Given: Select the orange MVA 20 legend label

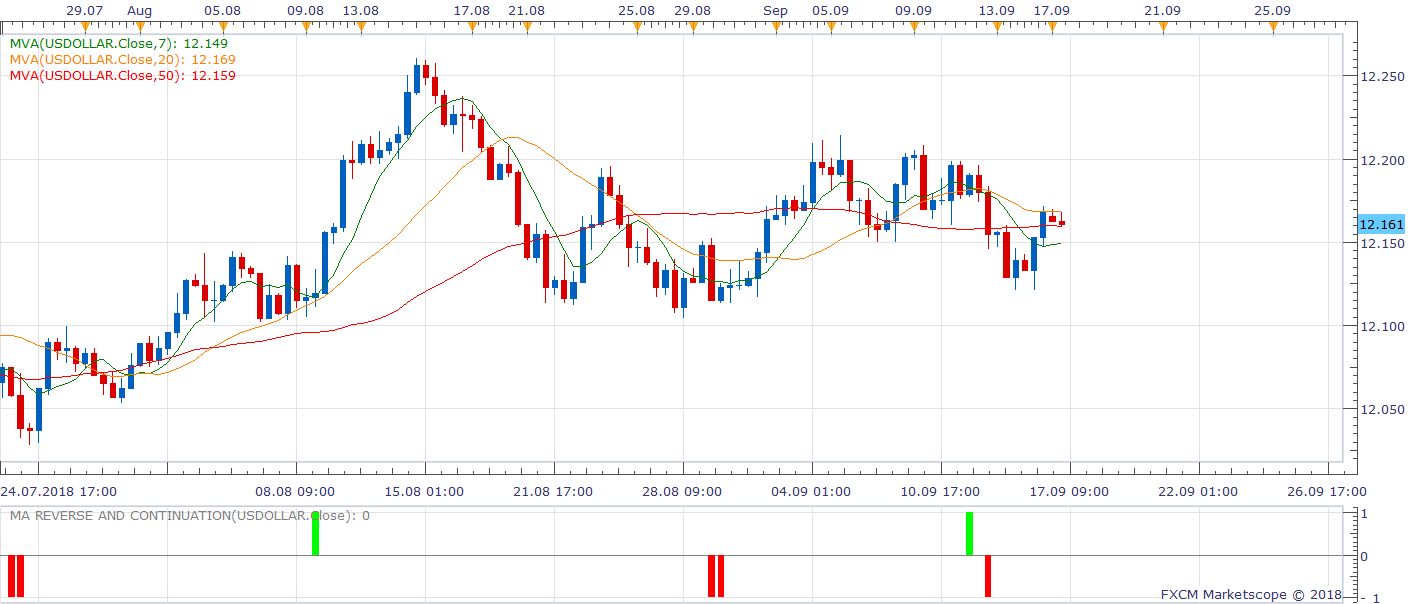Looking at the screenshot, I should click(x=122, y=60).
